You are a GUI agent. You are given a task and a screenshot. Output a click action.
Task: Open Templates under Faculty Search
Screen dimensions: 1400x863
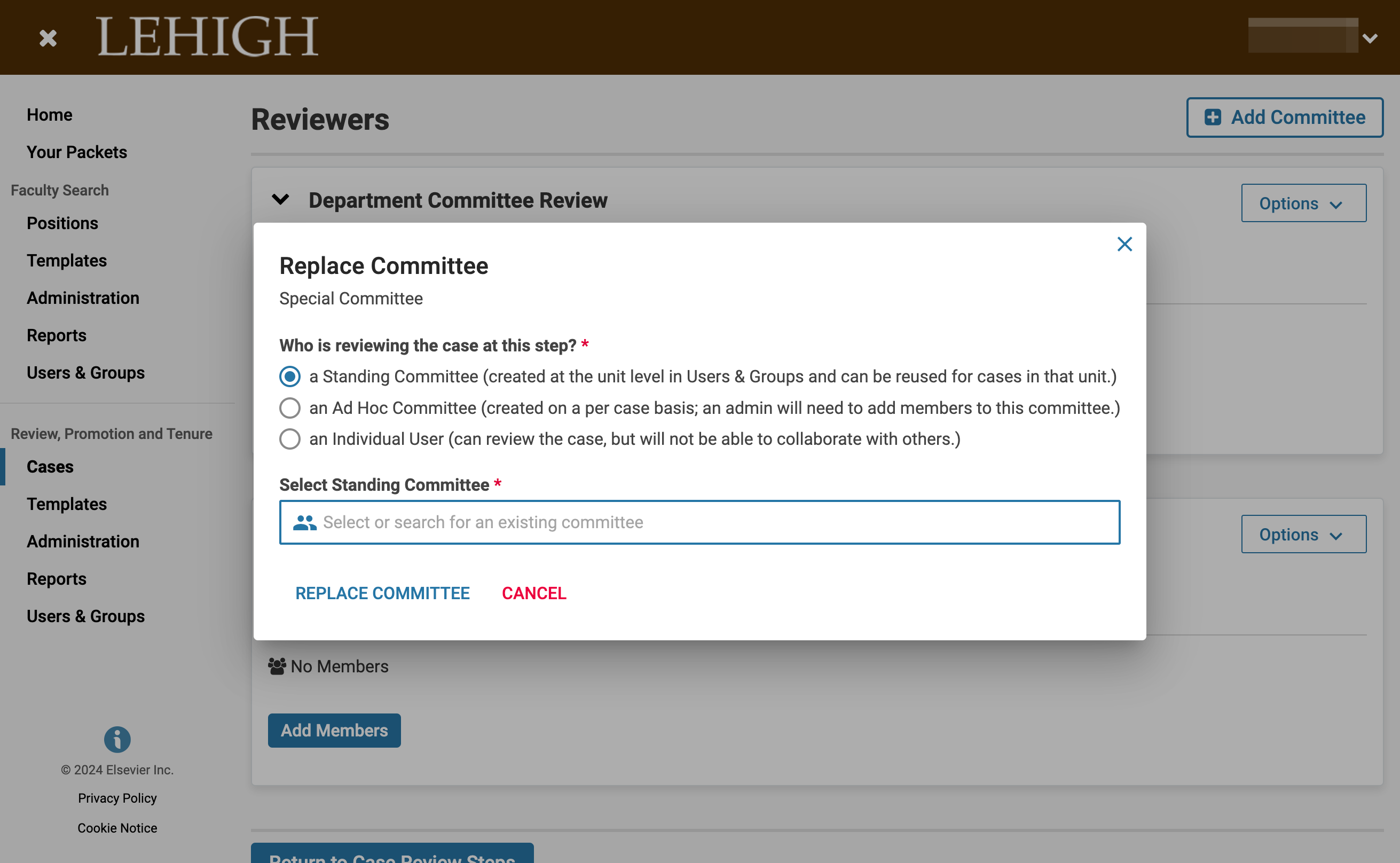[67, 261]
